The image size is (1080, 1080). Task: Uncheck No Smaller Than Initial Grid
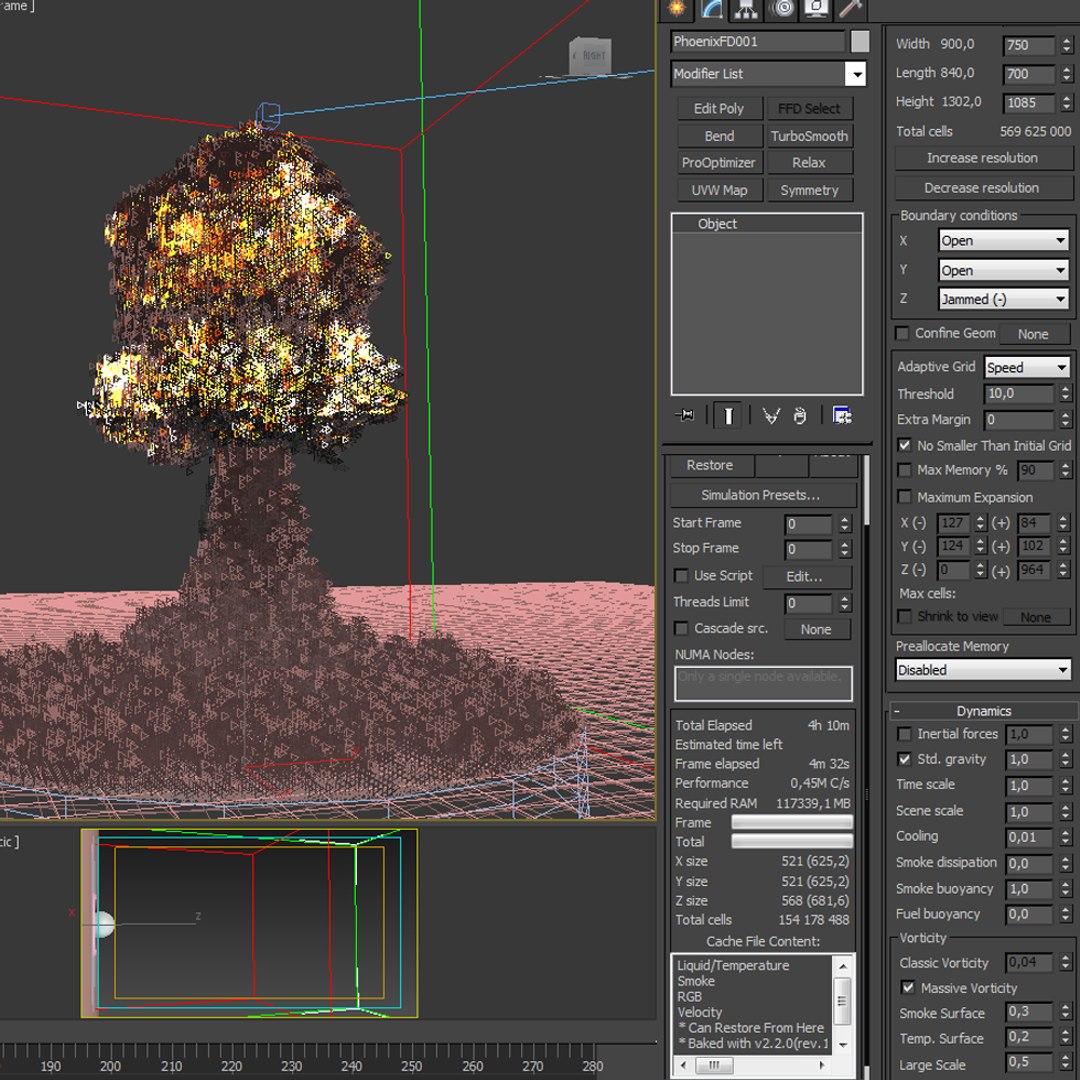(x=904, y=446)
